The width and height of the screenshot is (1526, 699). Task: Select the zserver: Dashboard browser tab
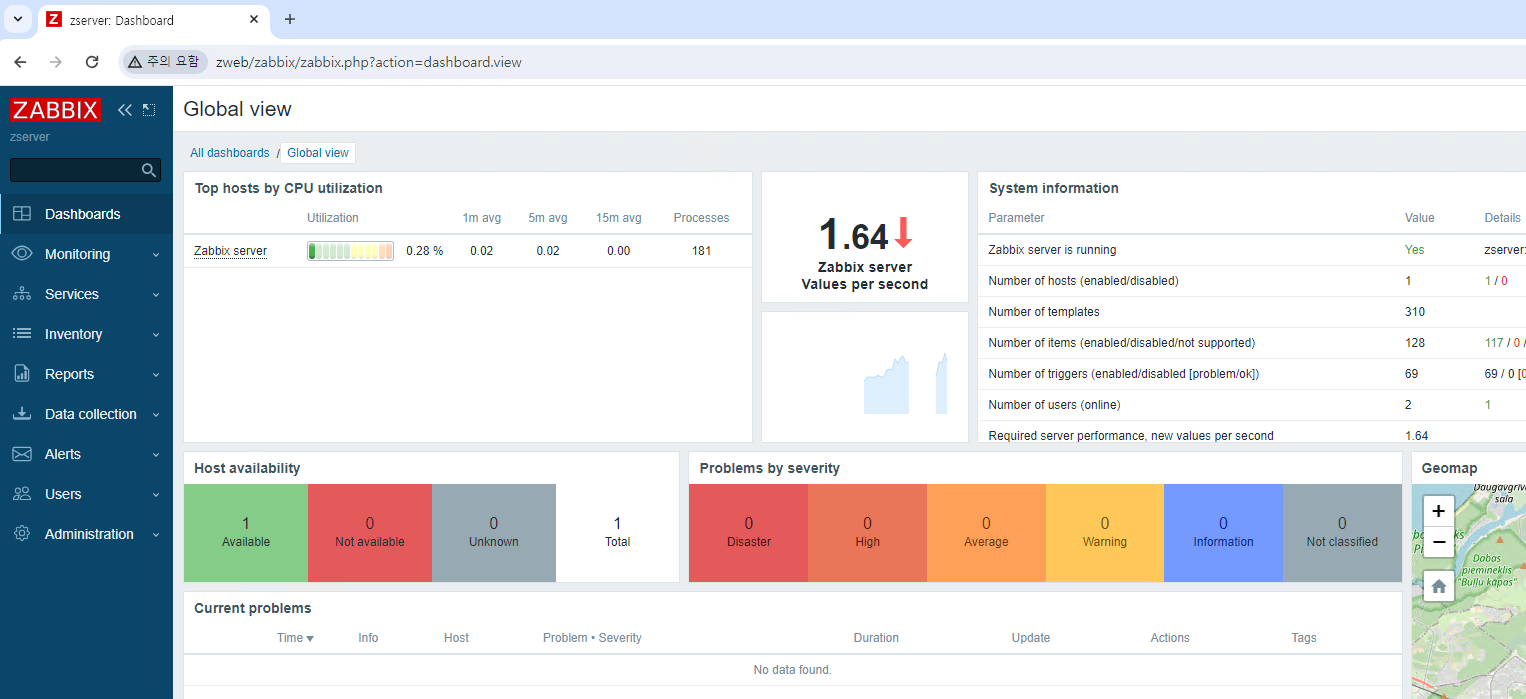pos(153,20)
